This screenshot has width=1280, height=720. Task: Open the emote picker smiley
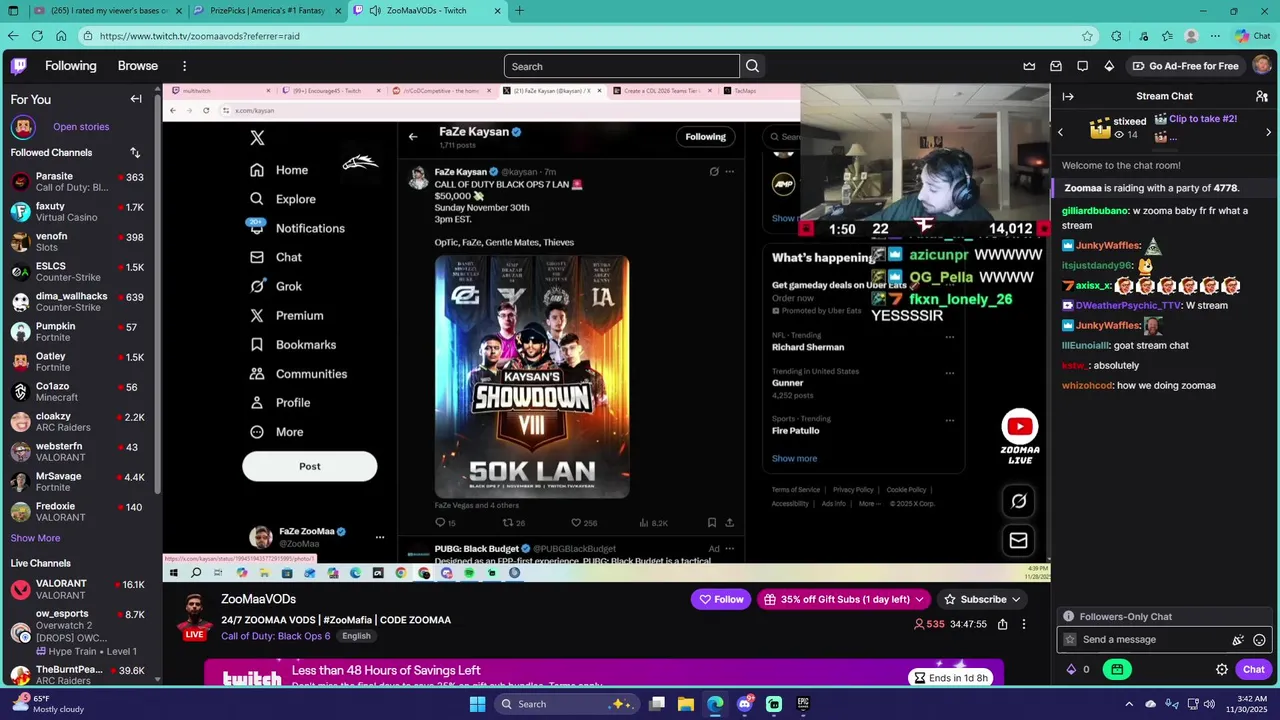1259,640
